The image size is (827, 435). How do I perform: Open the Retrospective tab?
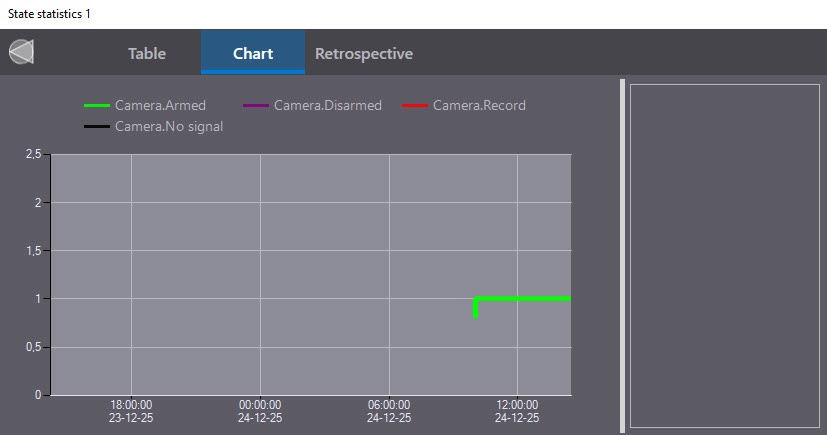364,53
